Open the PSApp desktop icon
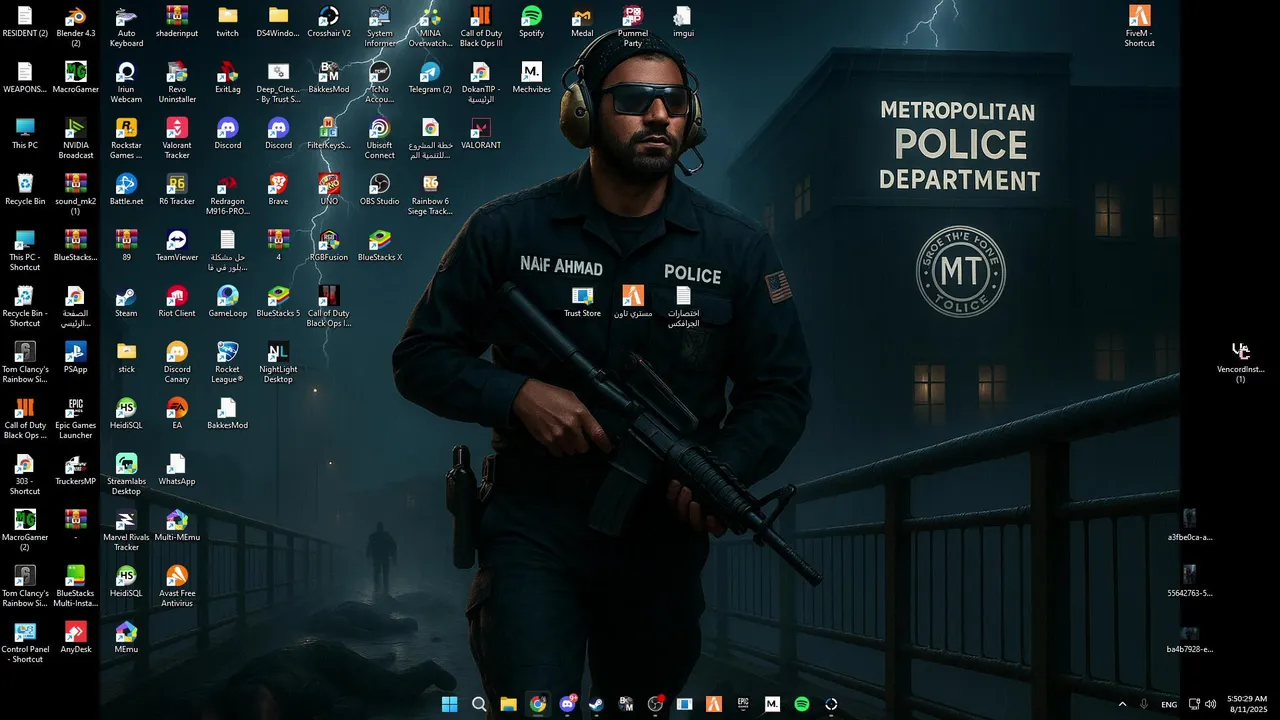Viewport: 1280px width, 720px height. tap(76, 358)
